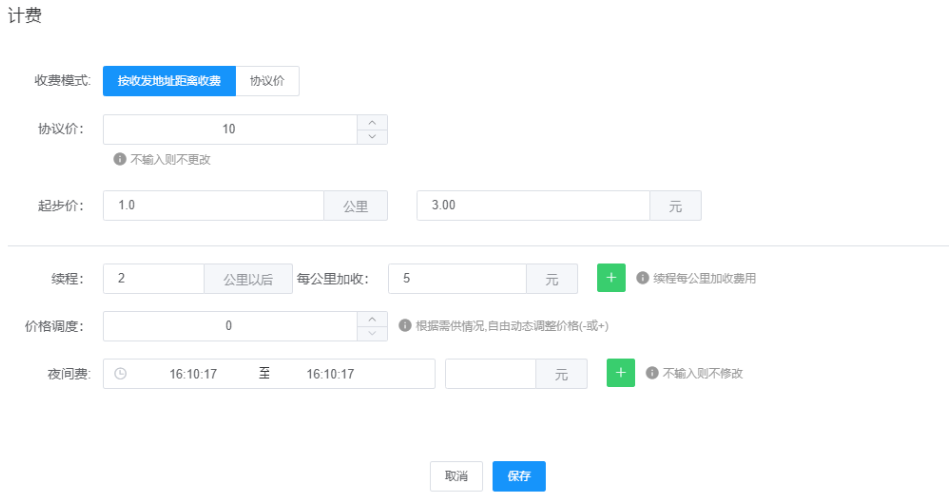Click the 夜间费 end time after 至
This screenshot has width=949, height=496.
[x=330, y=374]
